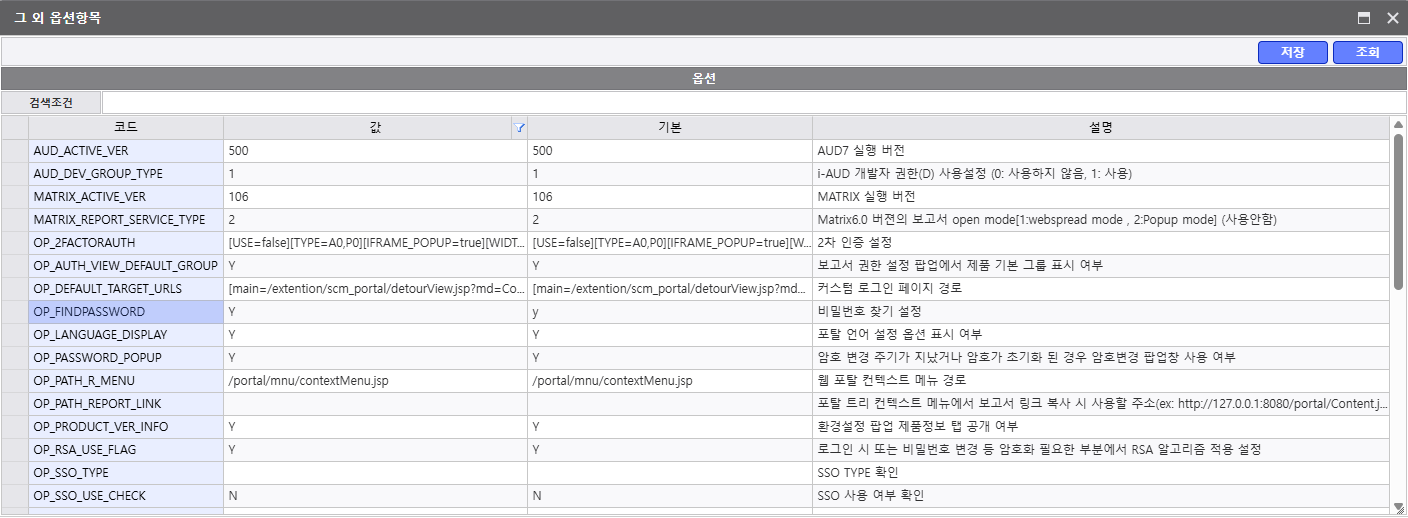The height and width of the screenshot is (518, 1408).
Task: Select the OP_2FACTORAUTH value cell
Action: click(375, 243)
